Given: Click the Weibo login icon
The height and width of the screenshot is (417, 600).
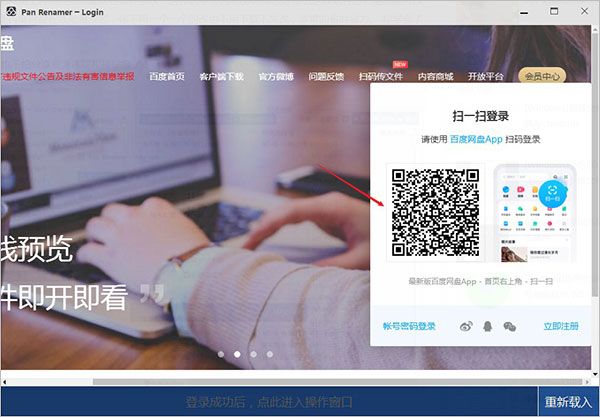Looking at the screenshot, I should pyautogui.click(x=466, y=326).
